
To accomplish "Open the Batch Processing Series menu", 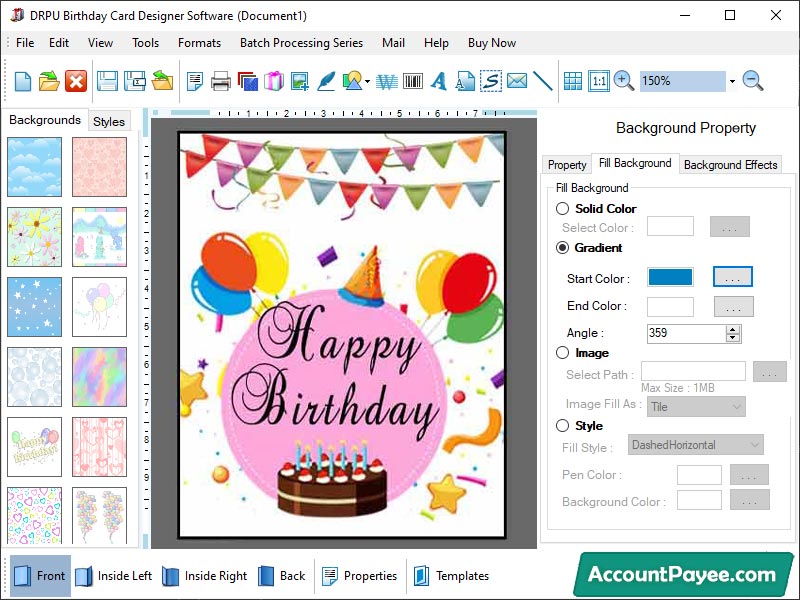I will pyautogui.click(x=299, y=43).
